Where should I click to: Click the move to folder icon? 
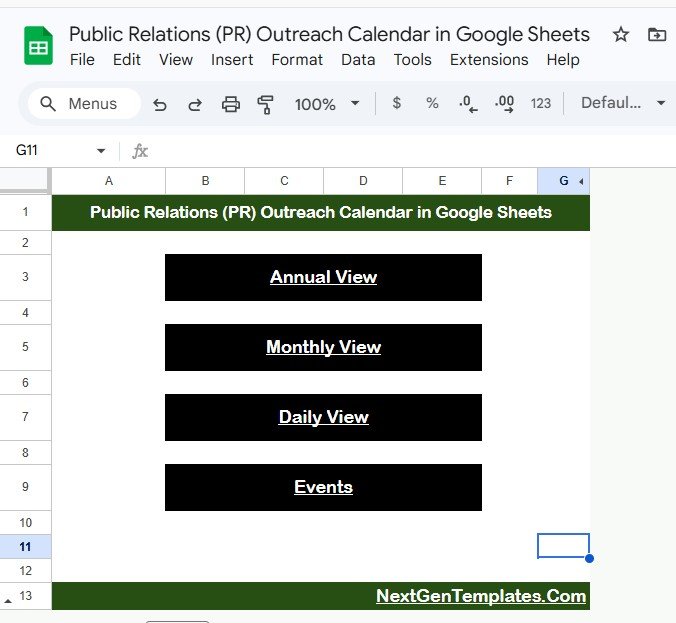[x=657, y=34]
